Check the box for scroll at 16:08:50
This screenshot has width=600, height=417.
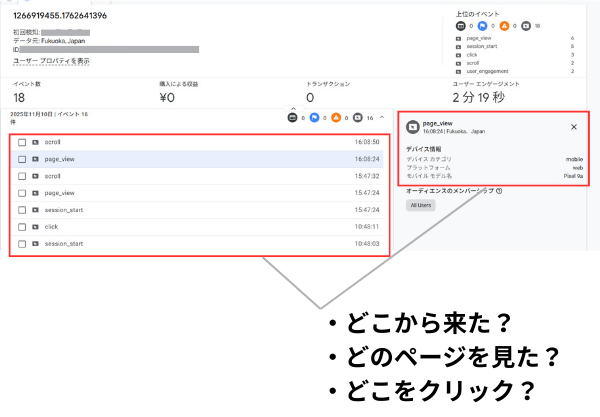pos(22,142)
